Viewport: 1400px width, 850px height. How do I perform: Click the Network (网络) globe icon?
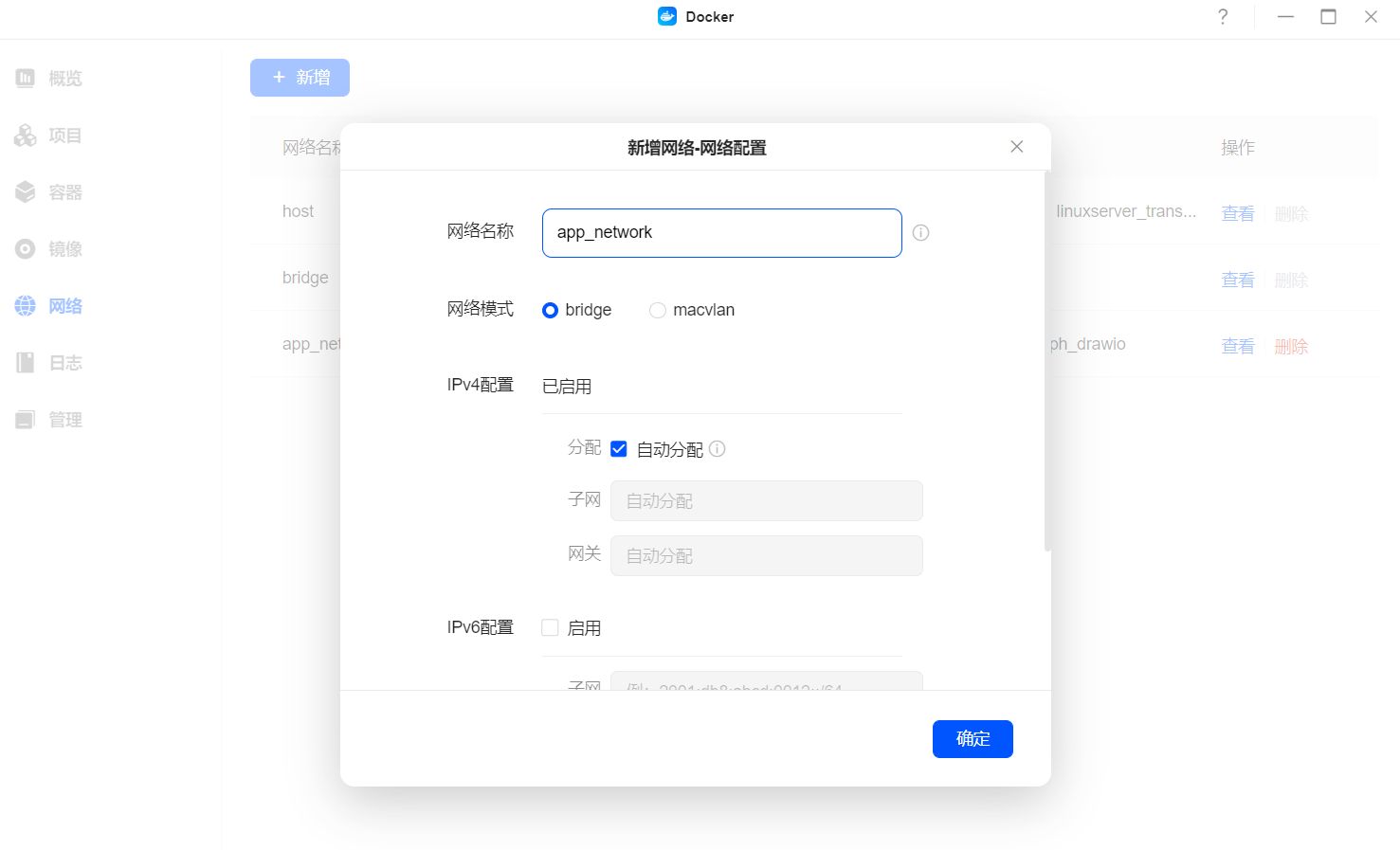tap(26, 306)
